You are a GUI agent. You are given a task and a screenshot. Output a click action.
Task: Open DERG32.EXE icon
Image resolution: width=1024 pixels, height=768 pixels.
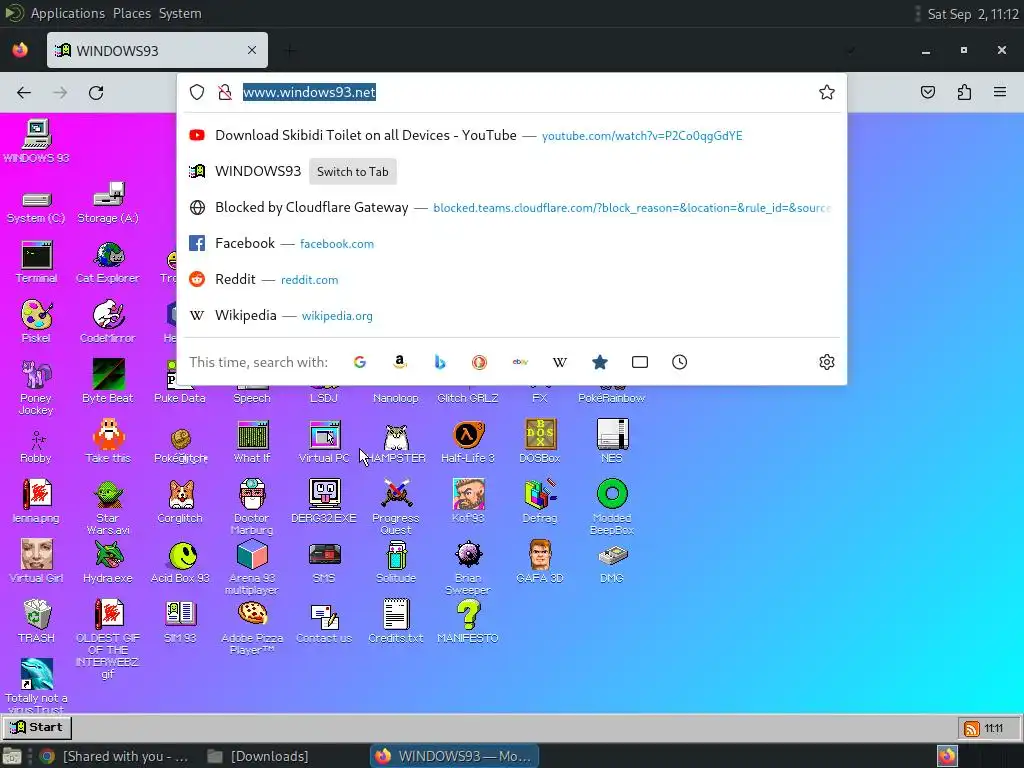(324, 502)
